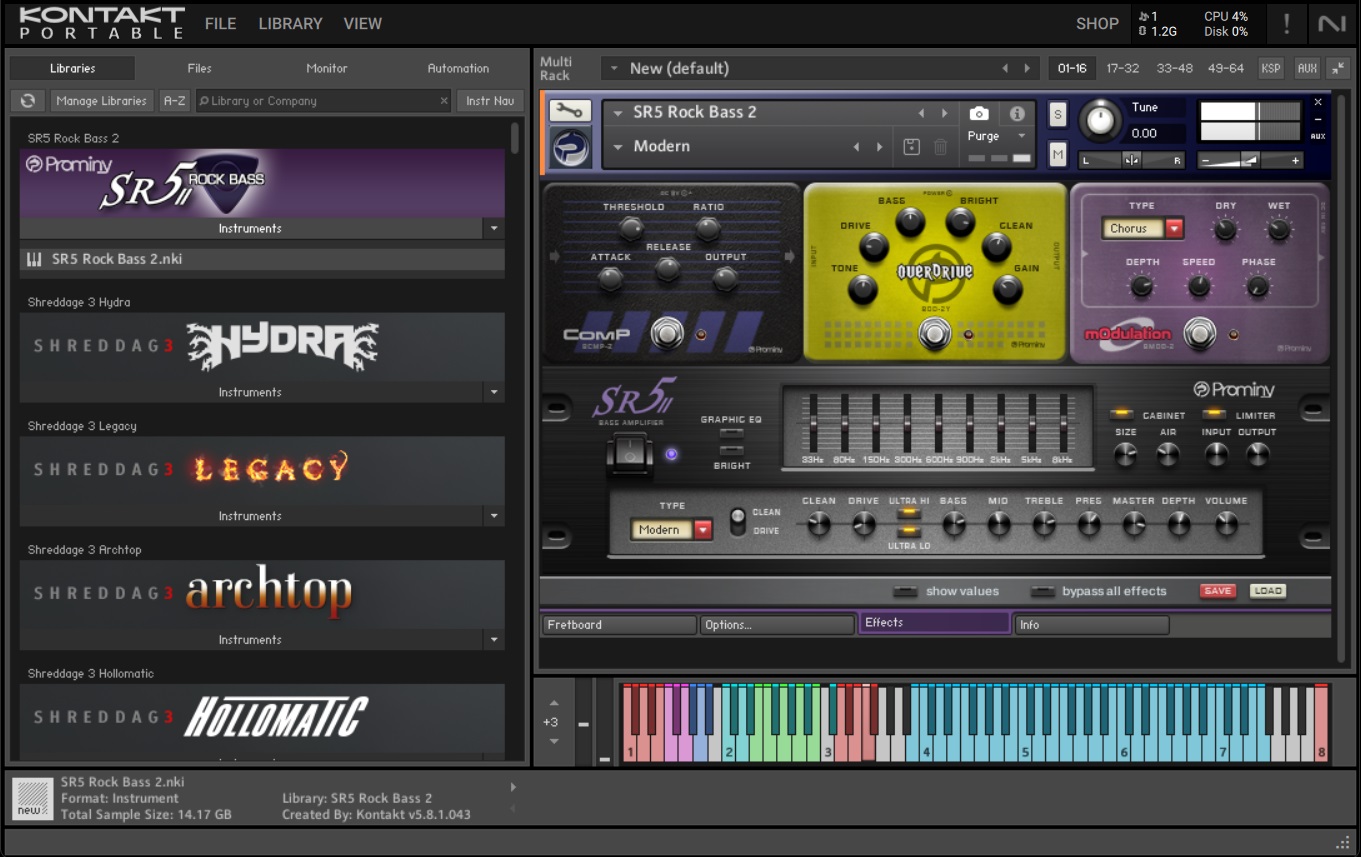
Task: Click the exclamation warning icon
Action: (1286, 24)
